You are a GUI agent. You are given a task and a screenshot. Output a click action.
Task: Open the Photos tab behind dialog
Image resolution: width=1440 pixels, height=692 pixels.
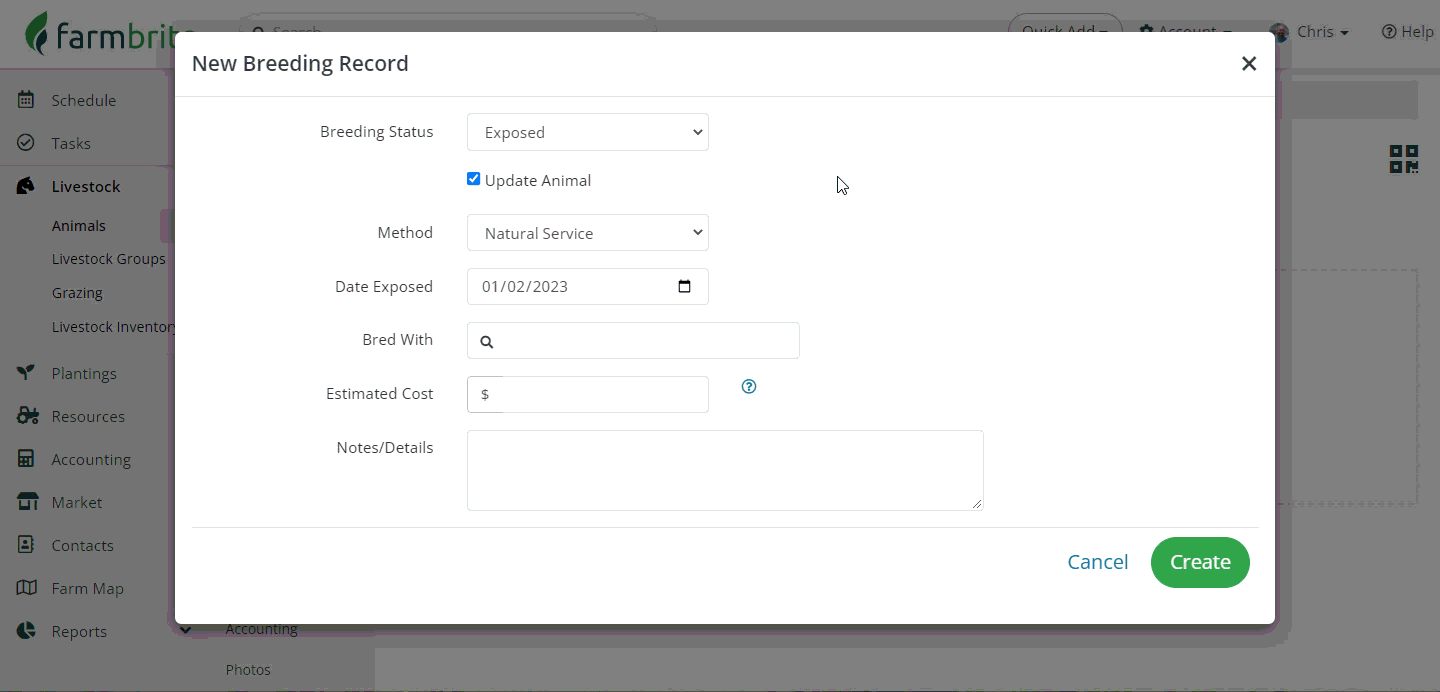click(x=248, y=670)
